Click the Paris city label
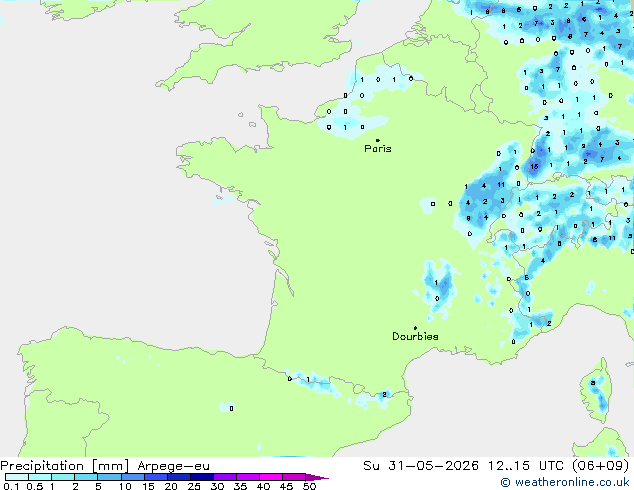This screenshot has width=634, height=490. point(378,149)
